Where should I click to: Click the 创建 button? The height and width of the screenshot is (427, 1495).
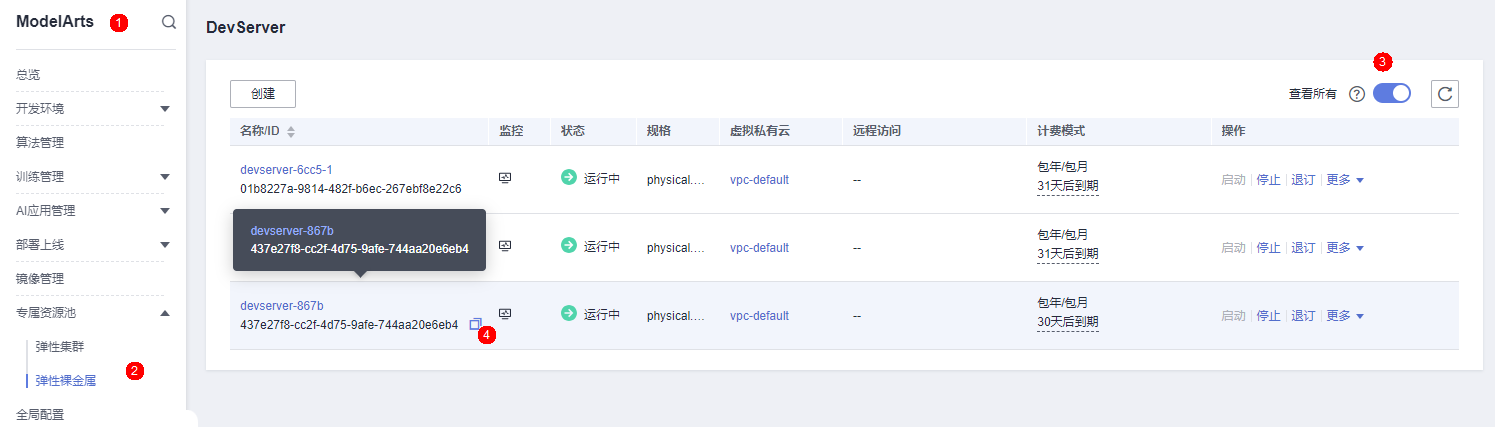point(263,94)
